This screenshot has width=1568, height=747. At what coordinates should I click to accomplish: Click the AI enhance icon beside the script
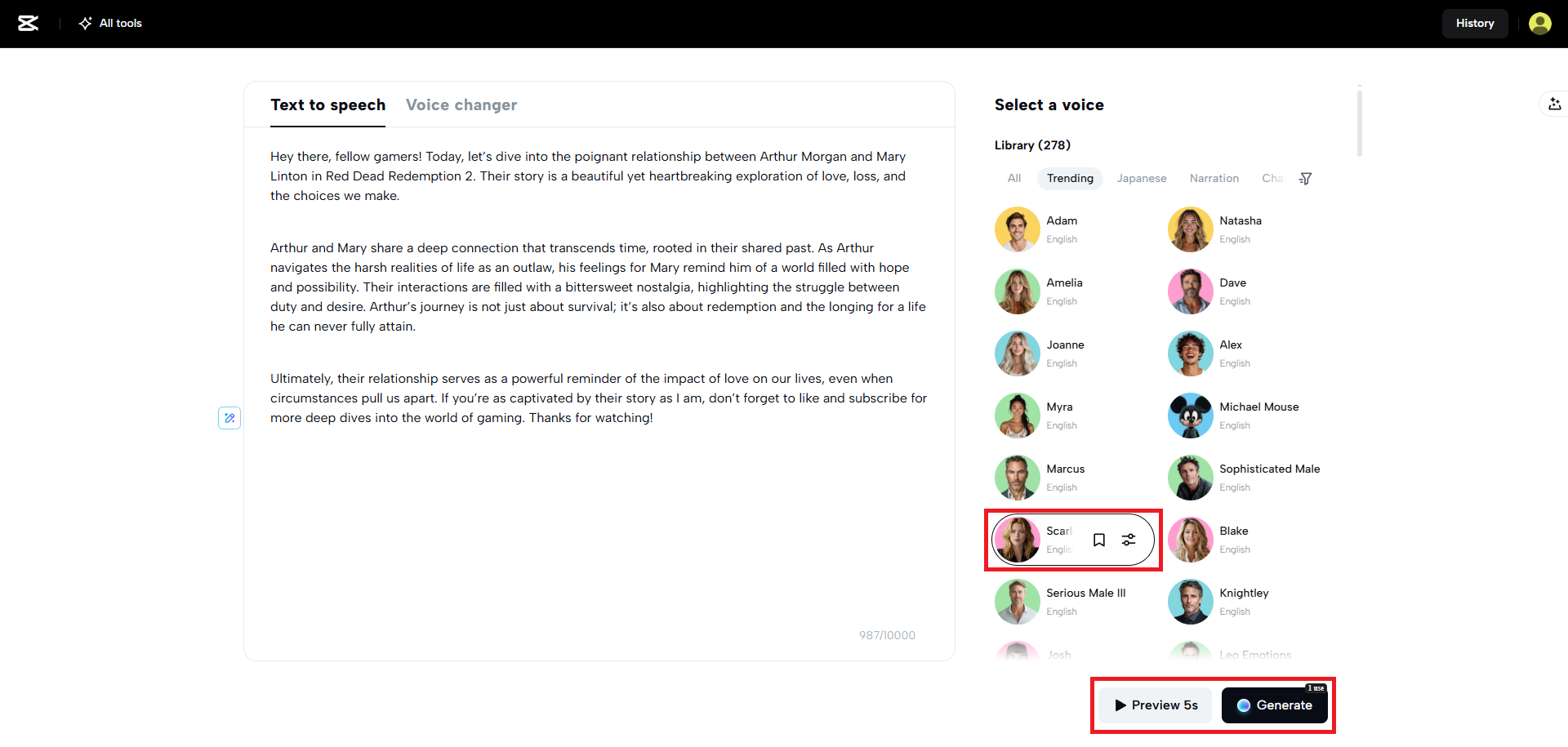229,418
